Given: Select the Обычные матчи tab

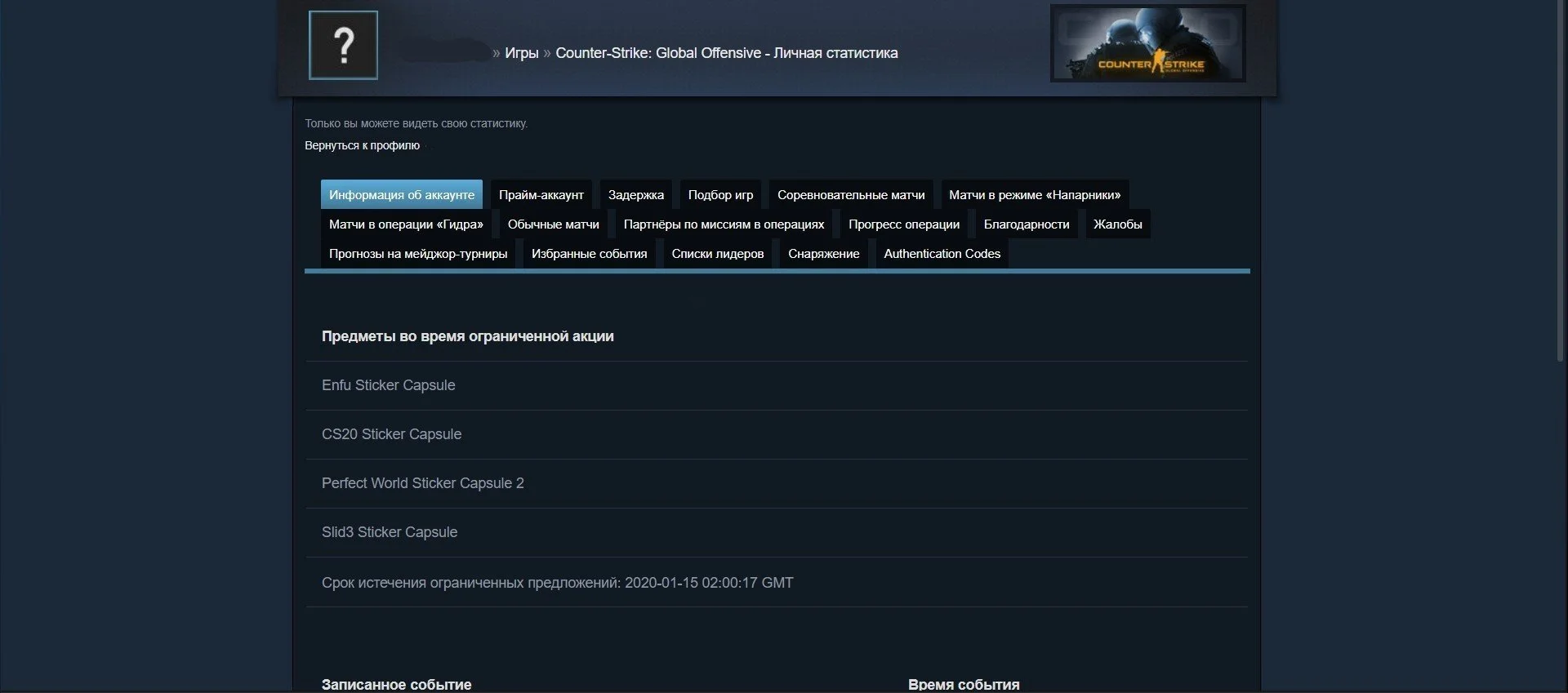Looking at the screenshot, I should coord(554,224).
